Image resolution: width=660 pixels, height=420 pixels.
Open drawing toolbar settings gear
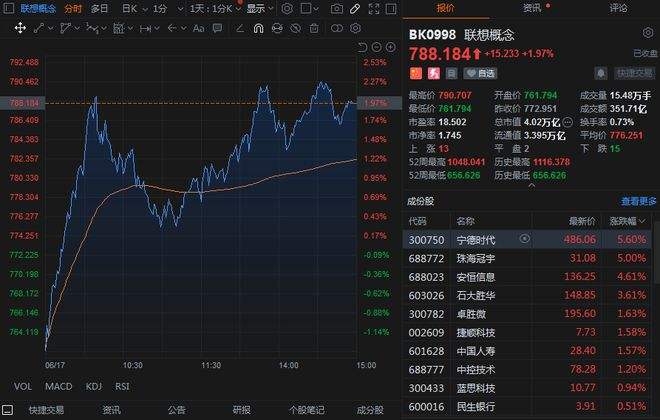pos(356,28)
